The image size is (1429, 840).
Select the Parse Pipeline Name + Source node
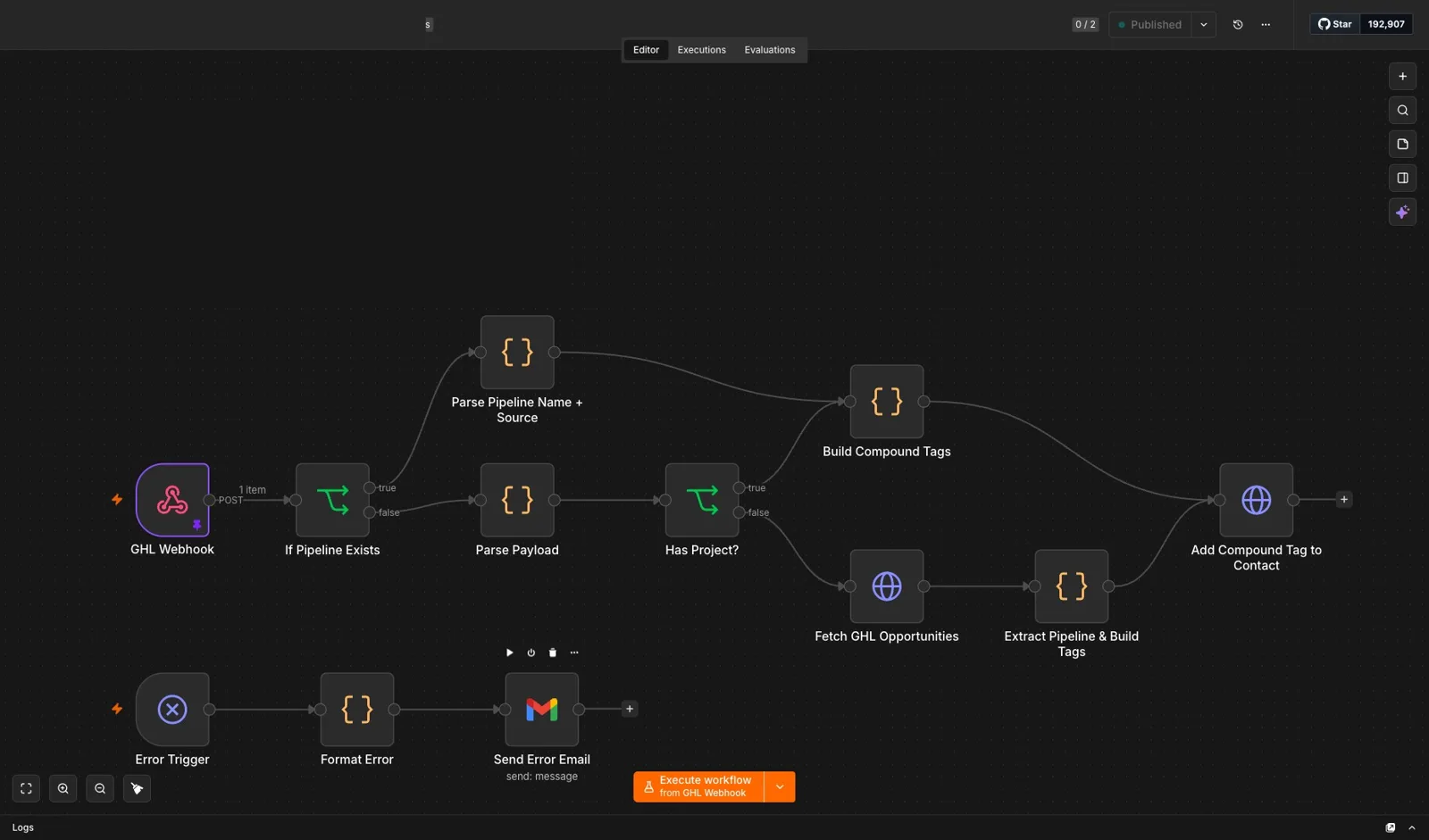[x=517, y=352]
